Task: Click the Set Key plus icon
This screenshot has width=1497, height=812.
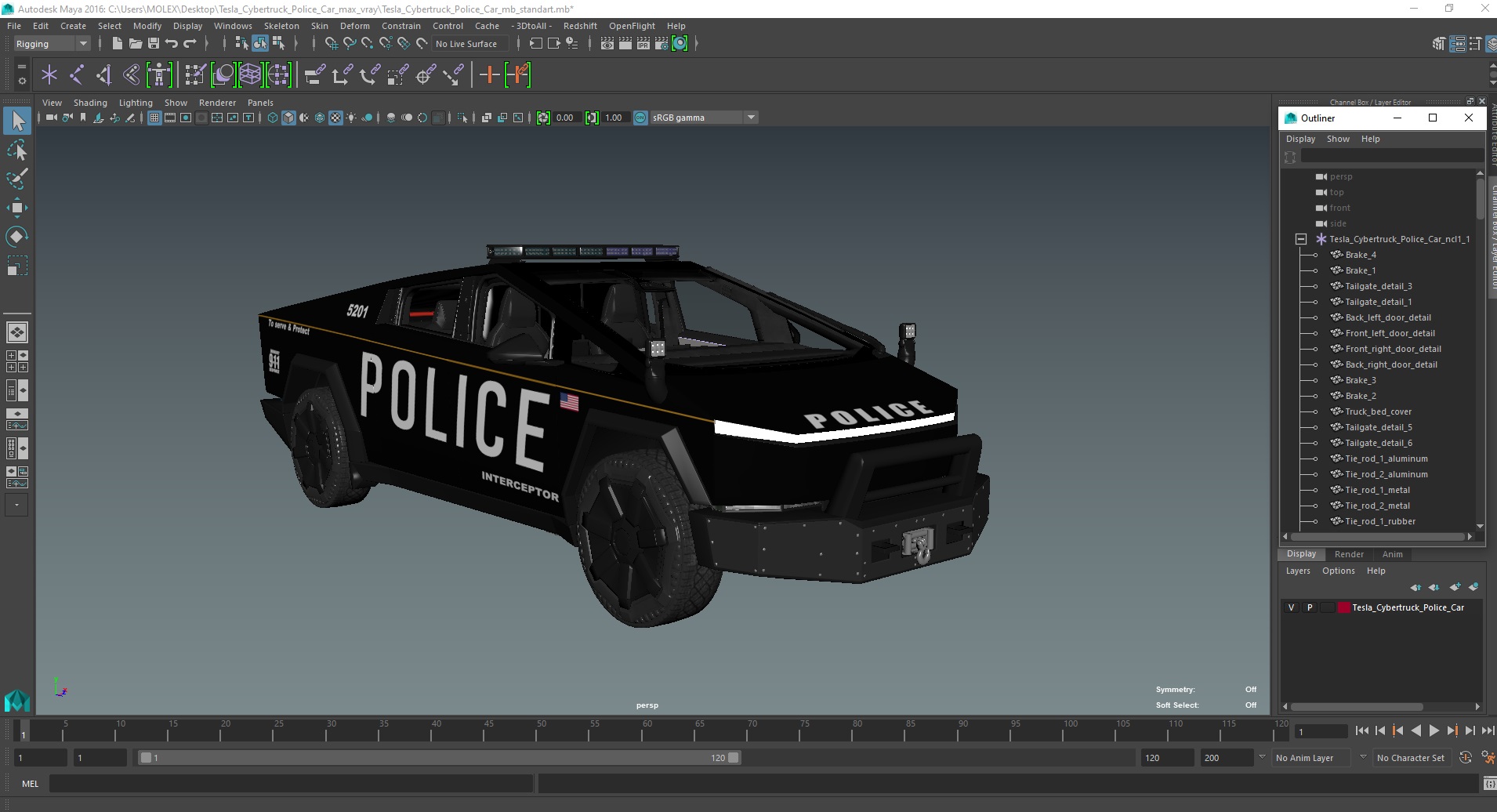Action: (490, 75)
